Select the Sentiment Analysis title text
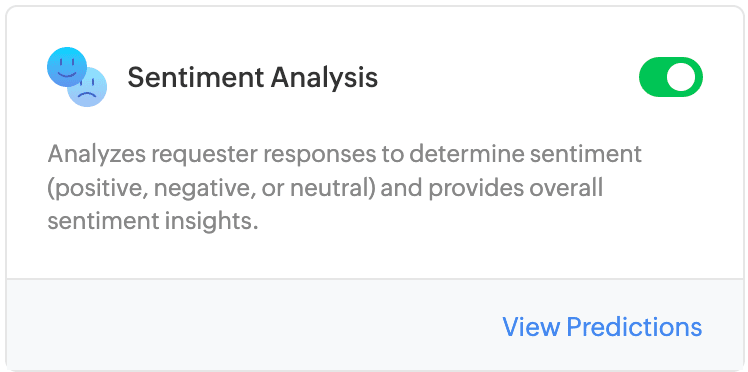748x372 pixels. click(x=252, y=77)
